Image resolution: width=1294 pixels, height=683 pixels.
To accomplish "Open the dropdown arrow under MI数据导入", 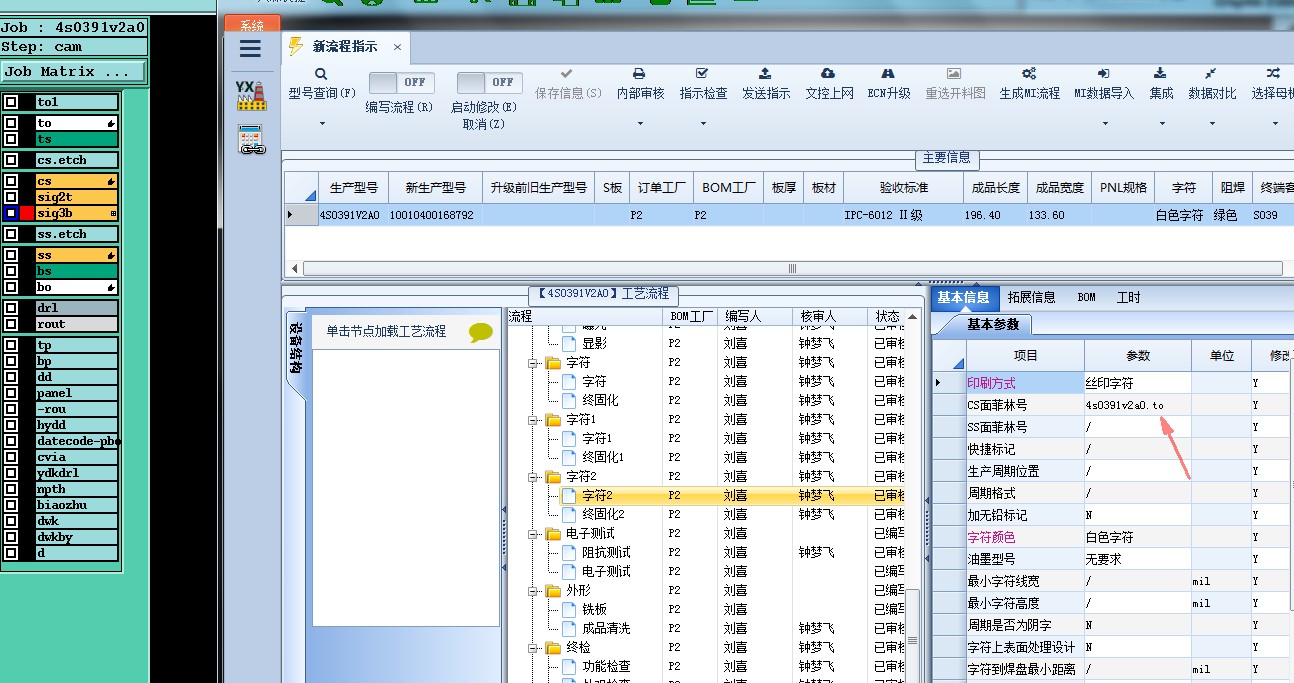I will [1105, 124].
